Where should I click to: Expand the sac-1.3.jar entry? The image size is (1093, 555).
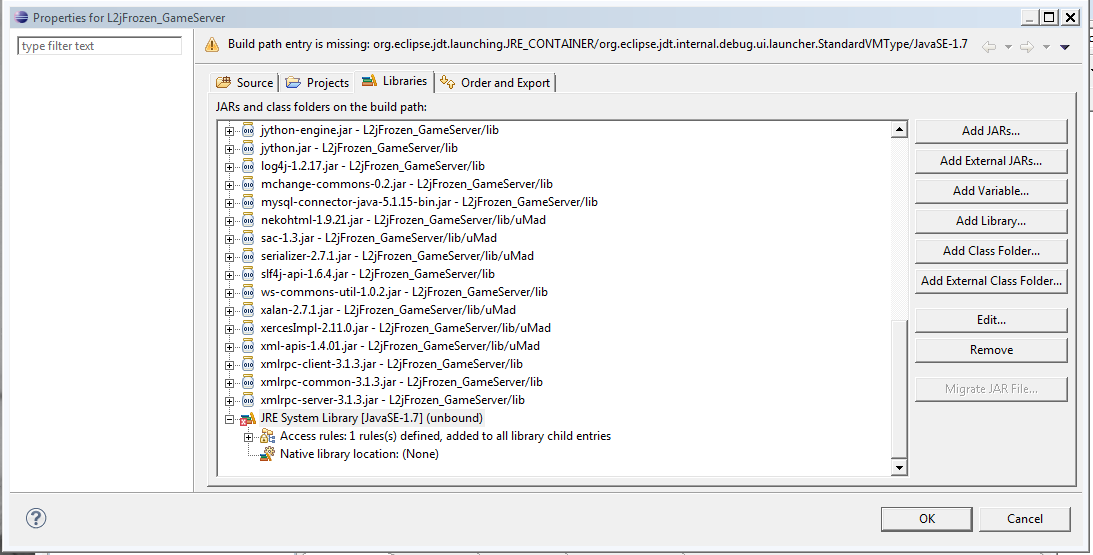(229, 239)
